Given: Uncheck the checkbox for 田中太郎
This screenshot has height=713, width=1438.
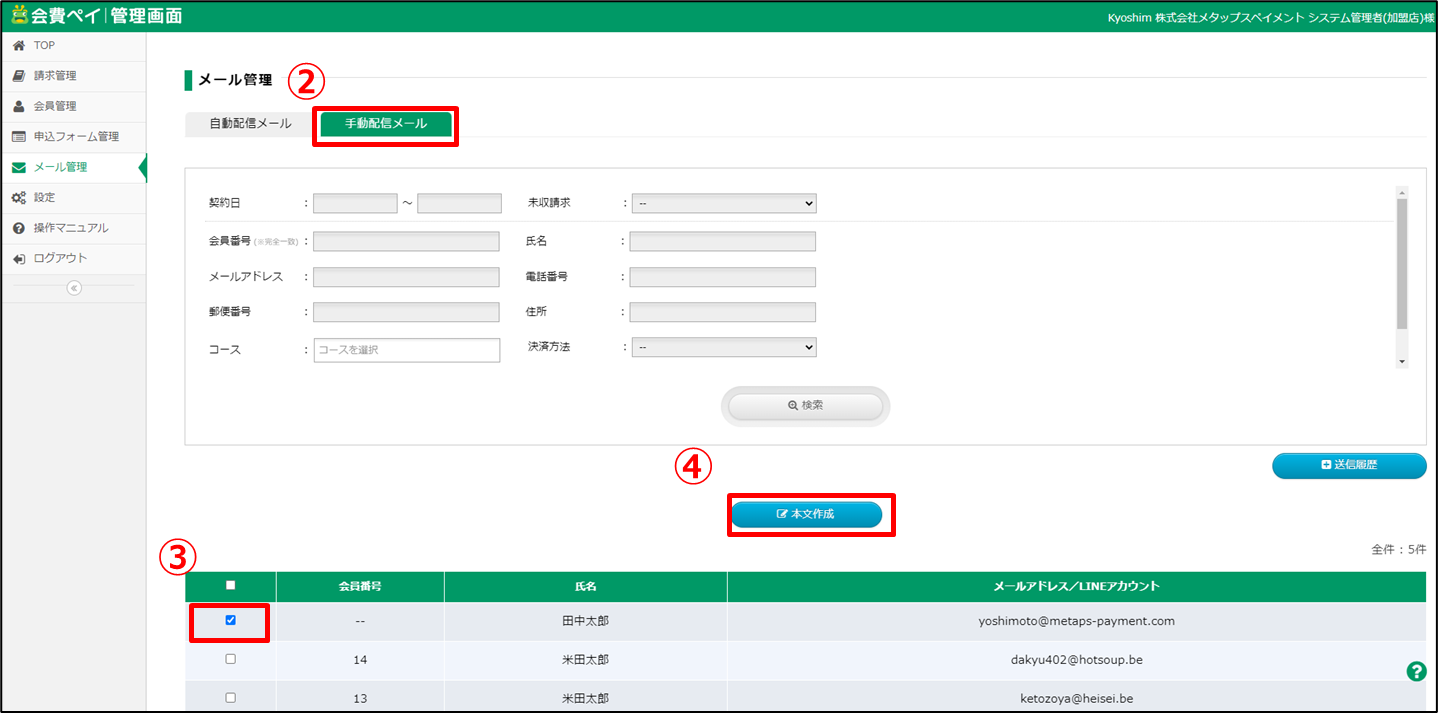Looking at the screenshot, I should pos(231,620).
